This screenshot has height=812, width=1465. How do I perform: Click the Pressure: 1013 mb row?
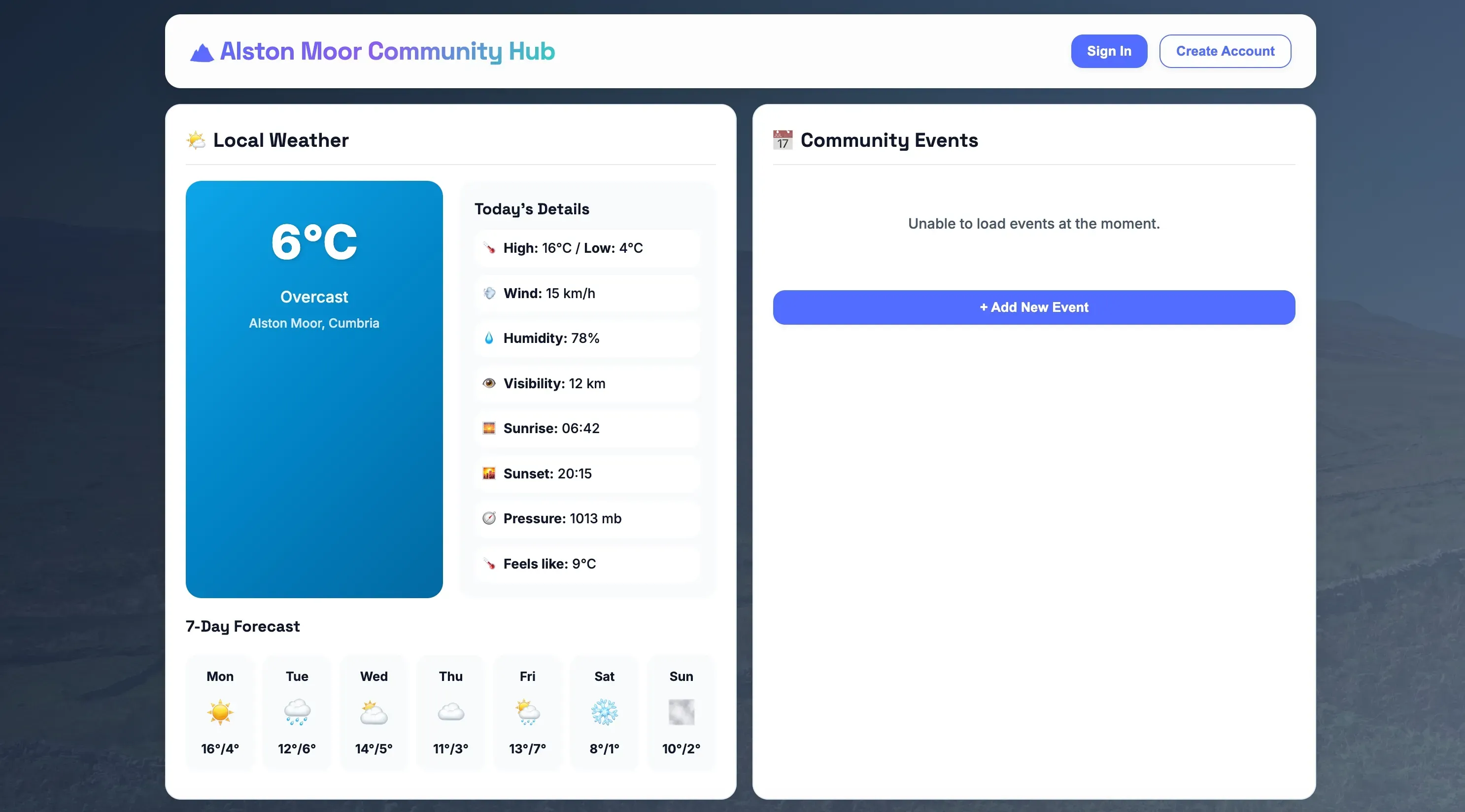coord(587,519)
